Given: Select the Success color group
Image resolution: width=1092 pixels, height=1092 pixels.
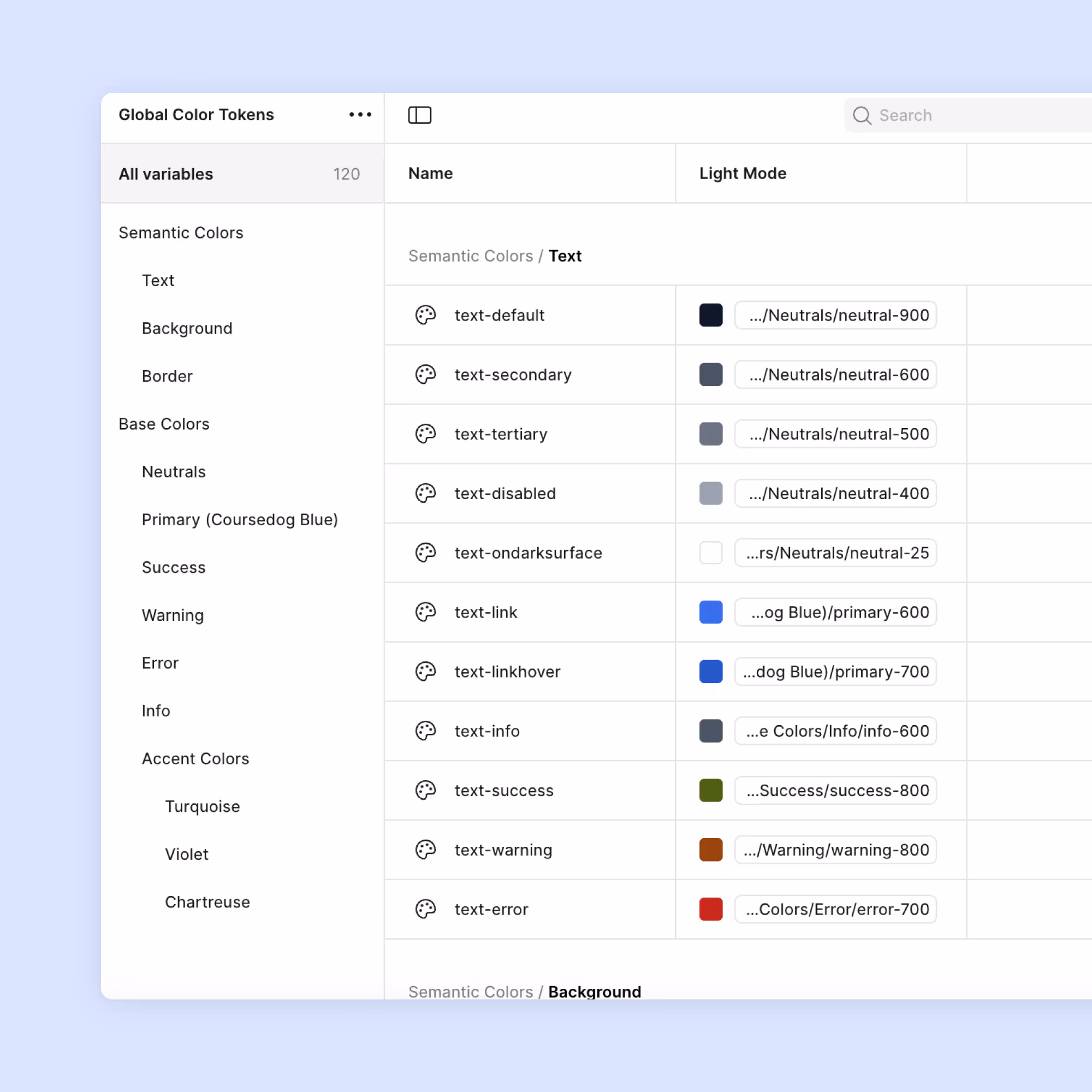Looking at the screenshot, I should pos(174,567).
